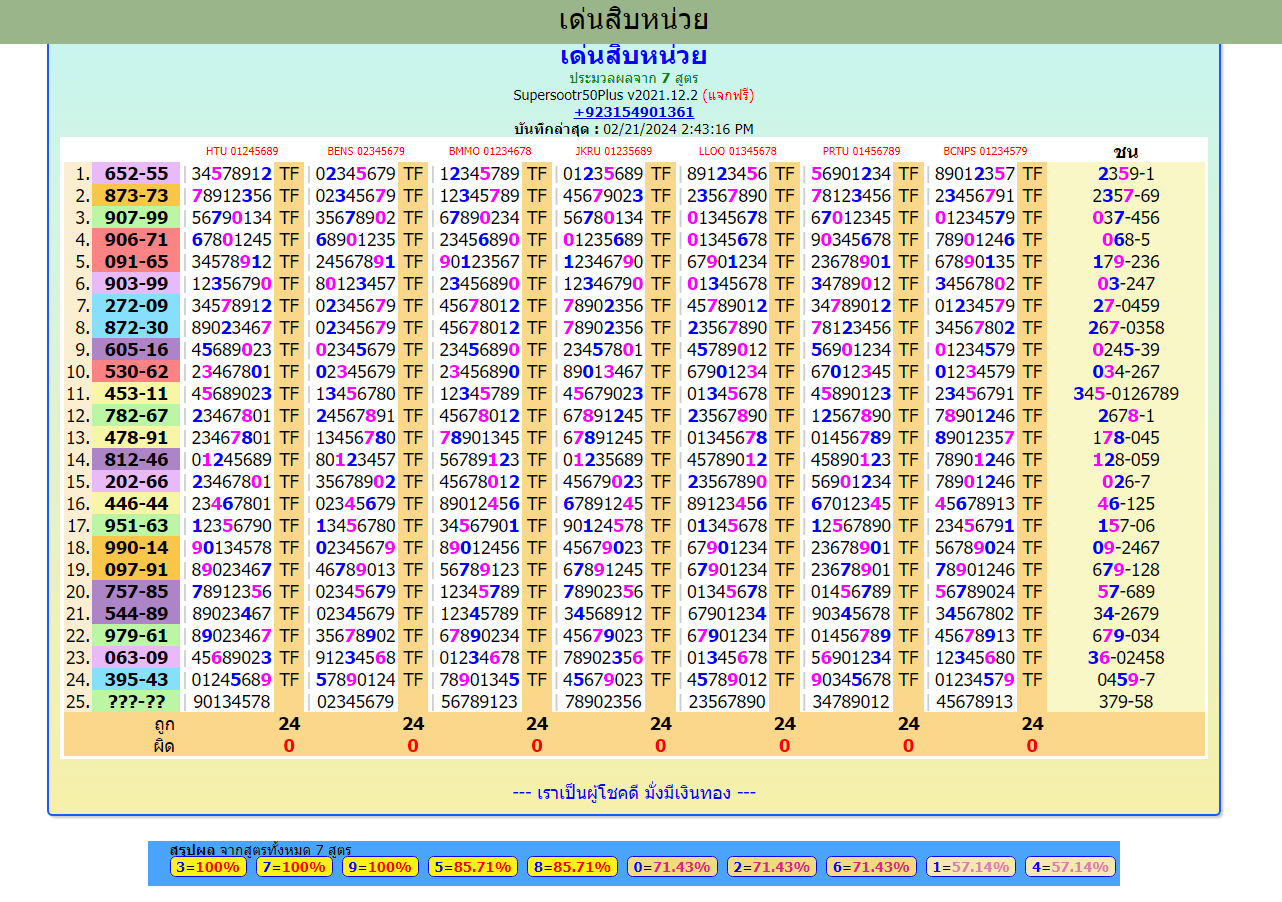
Task: Select the result cell 605-16
Action: coord(136,349)
